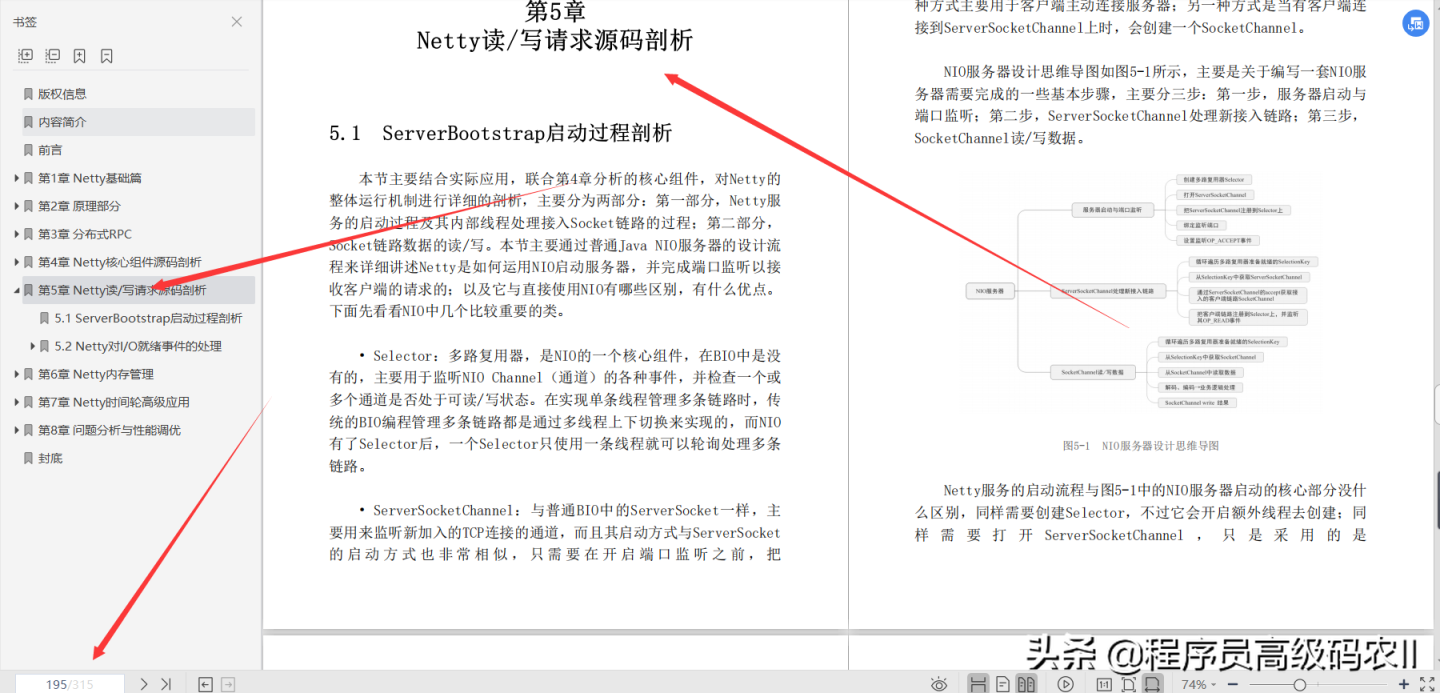Image resolution: width=1440 pixels, height=693 pixels.
Task: Click the zoom out minus button
Action: [x=1233, y=684]
